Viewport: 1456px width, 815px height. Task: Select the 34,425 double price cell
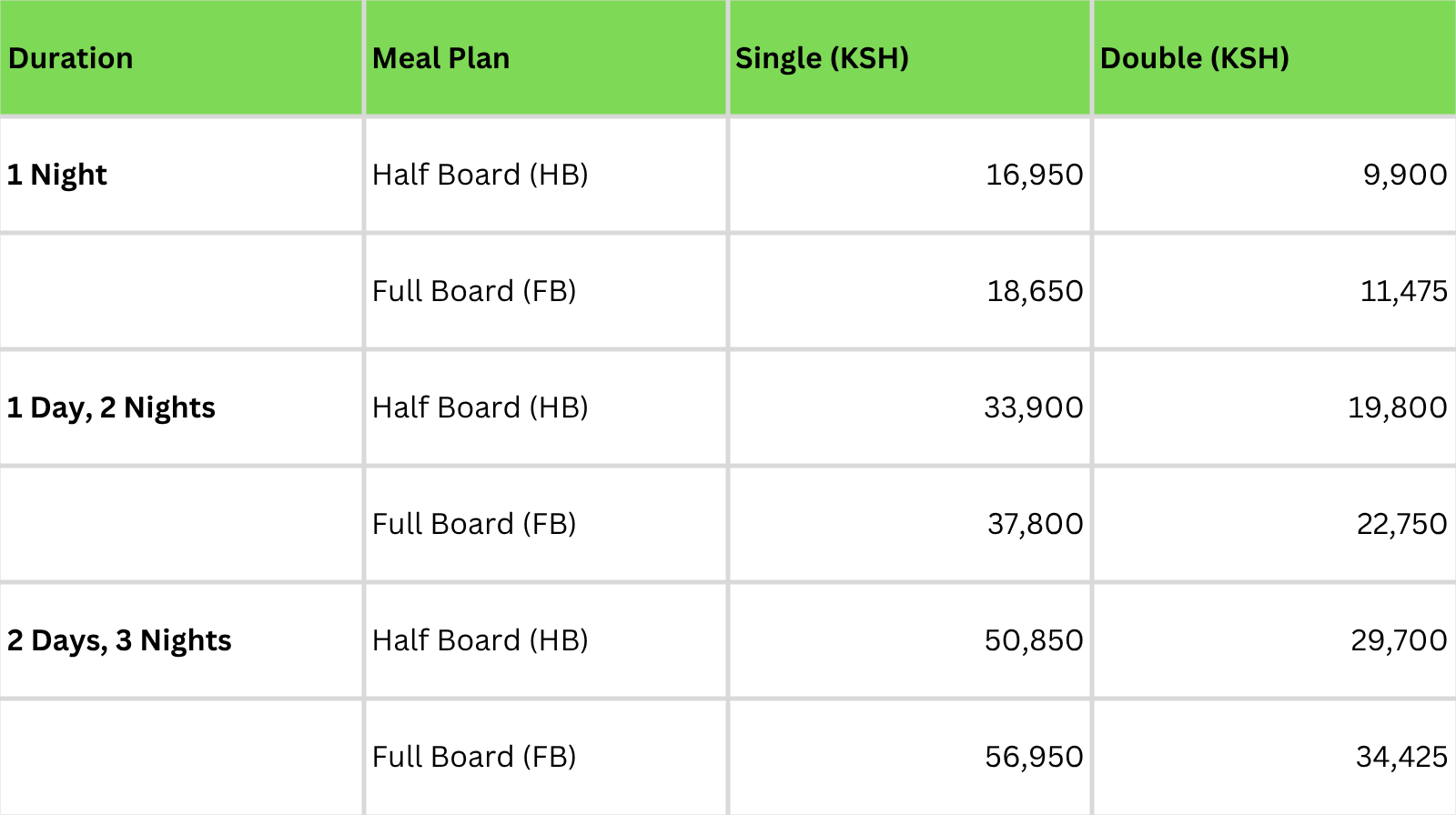[1401, 757]
